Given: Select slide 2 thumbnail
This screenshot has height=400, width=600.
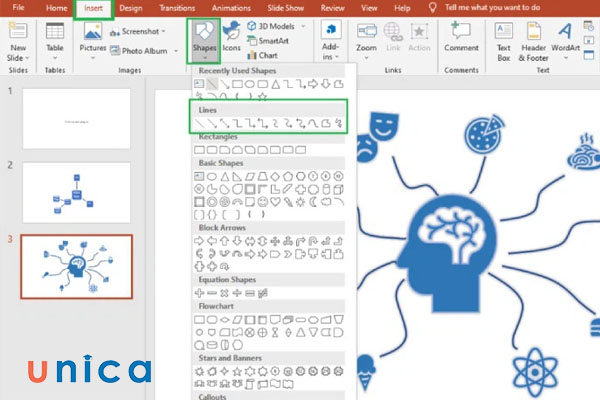Looking at the screenshot, I should [77, 193].
